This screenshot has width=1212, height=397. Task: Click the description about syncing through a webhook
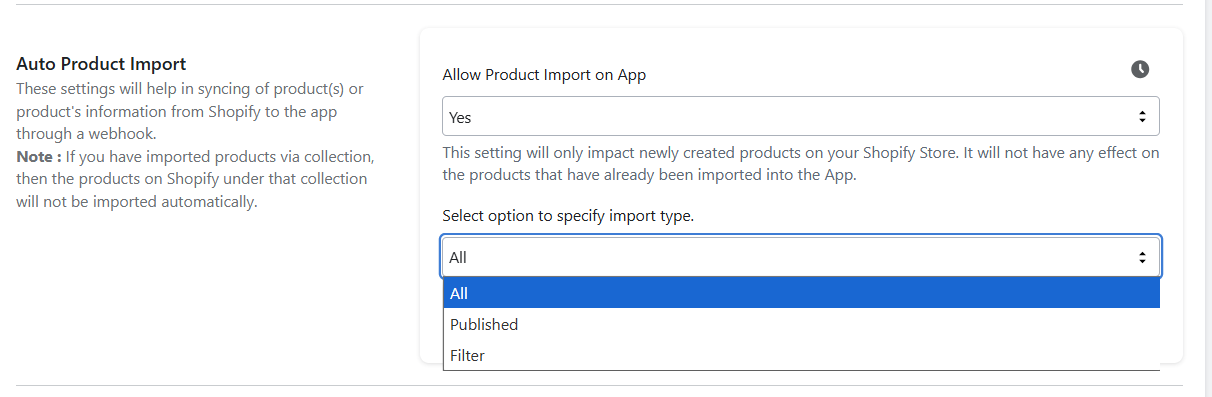[190, 111]
